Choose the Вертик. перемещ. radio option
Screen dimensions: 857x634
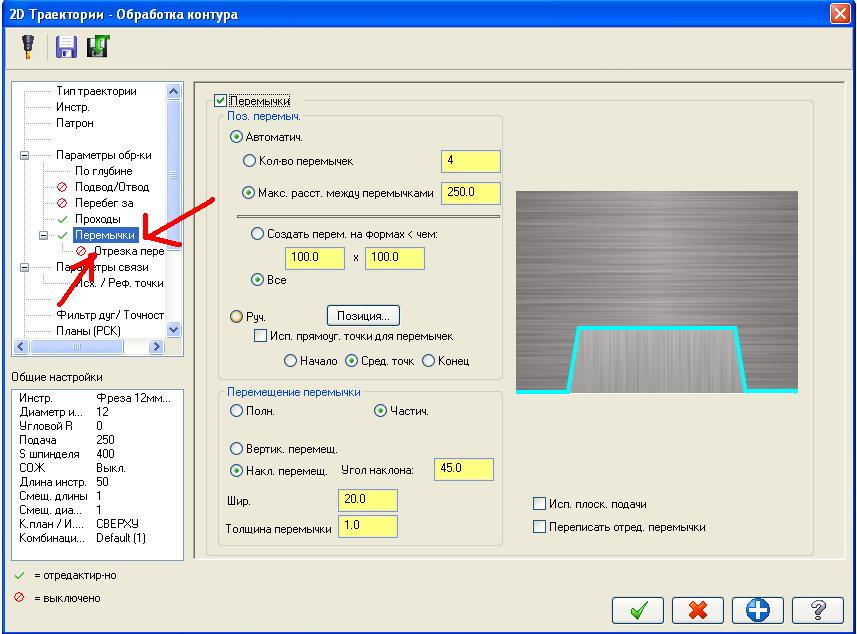pos(236,449)
